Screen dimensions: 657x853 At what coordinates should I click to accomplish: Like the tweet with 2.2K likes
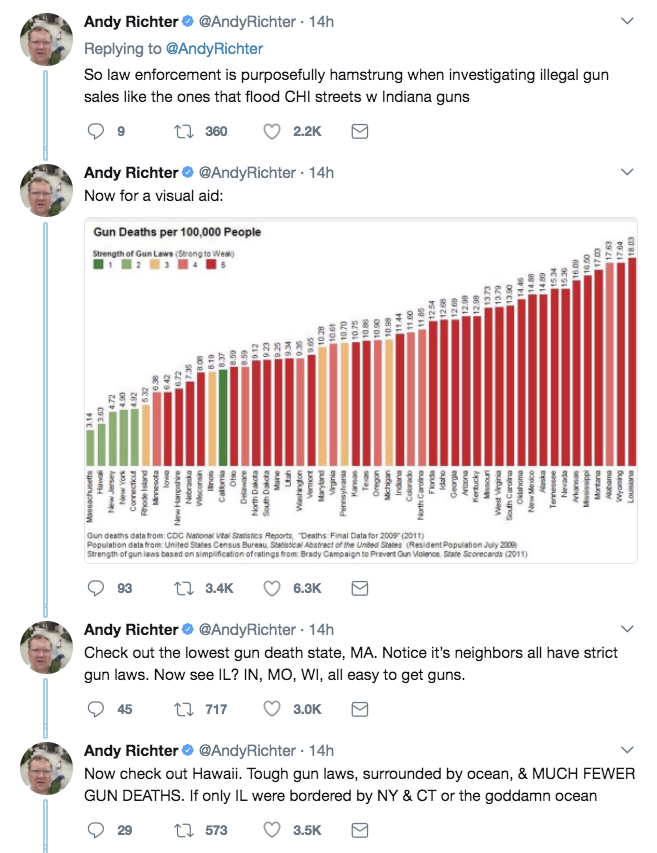pos(271,131)
